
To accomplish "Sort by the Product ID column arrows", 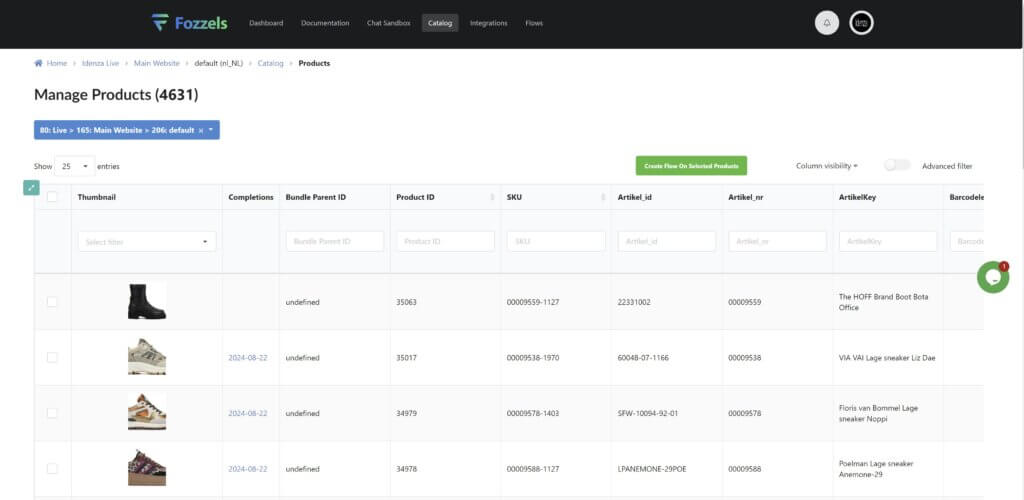I will [491, 197].
